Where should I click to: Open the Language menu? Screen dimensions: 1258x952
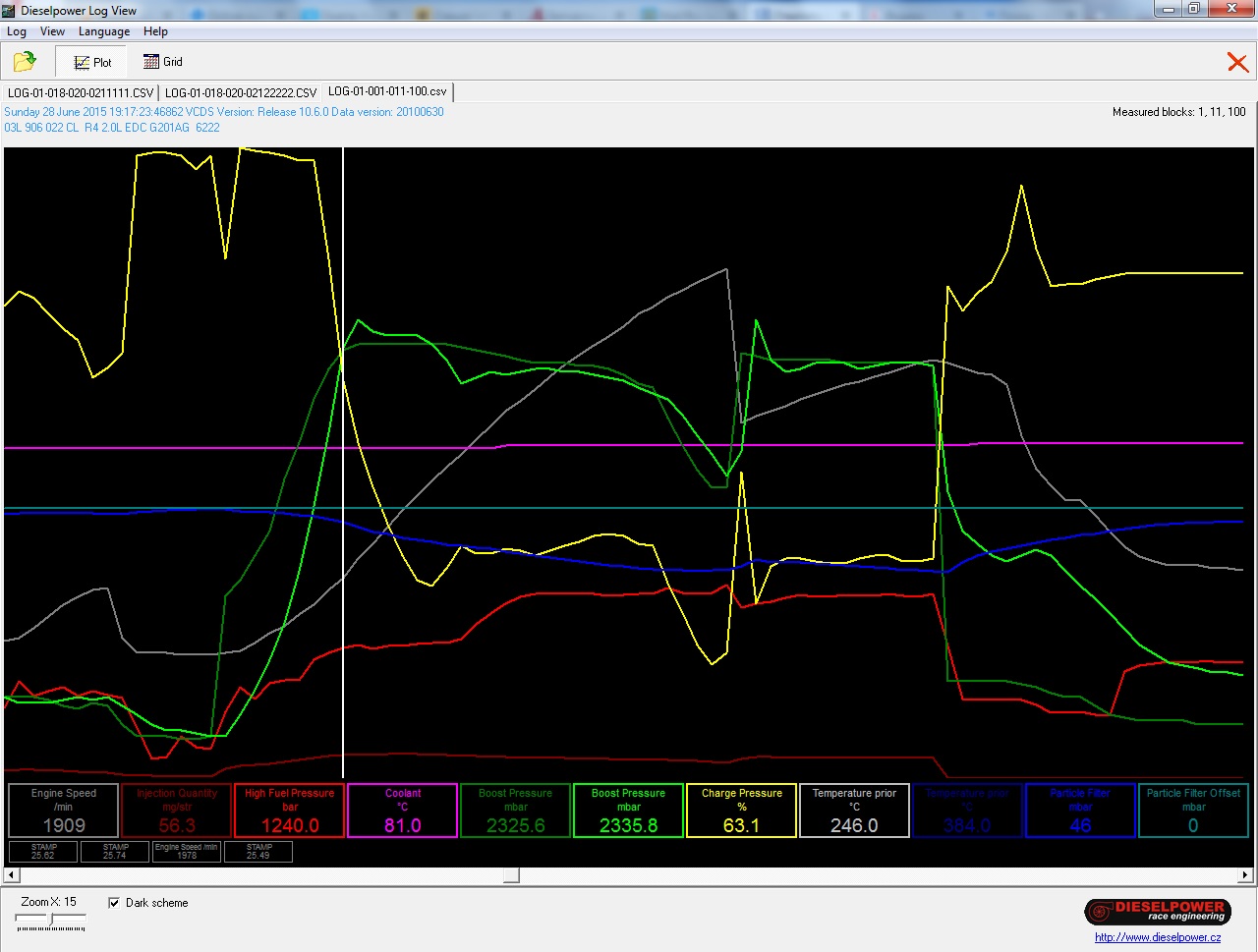(x=104, y=31)
